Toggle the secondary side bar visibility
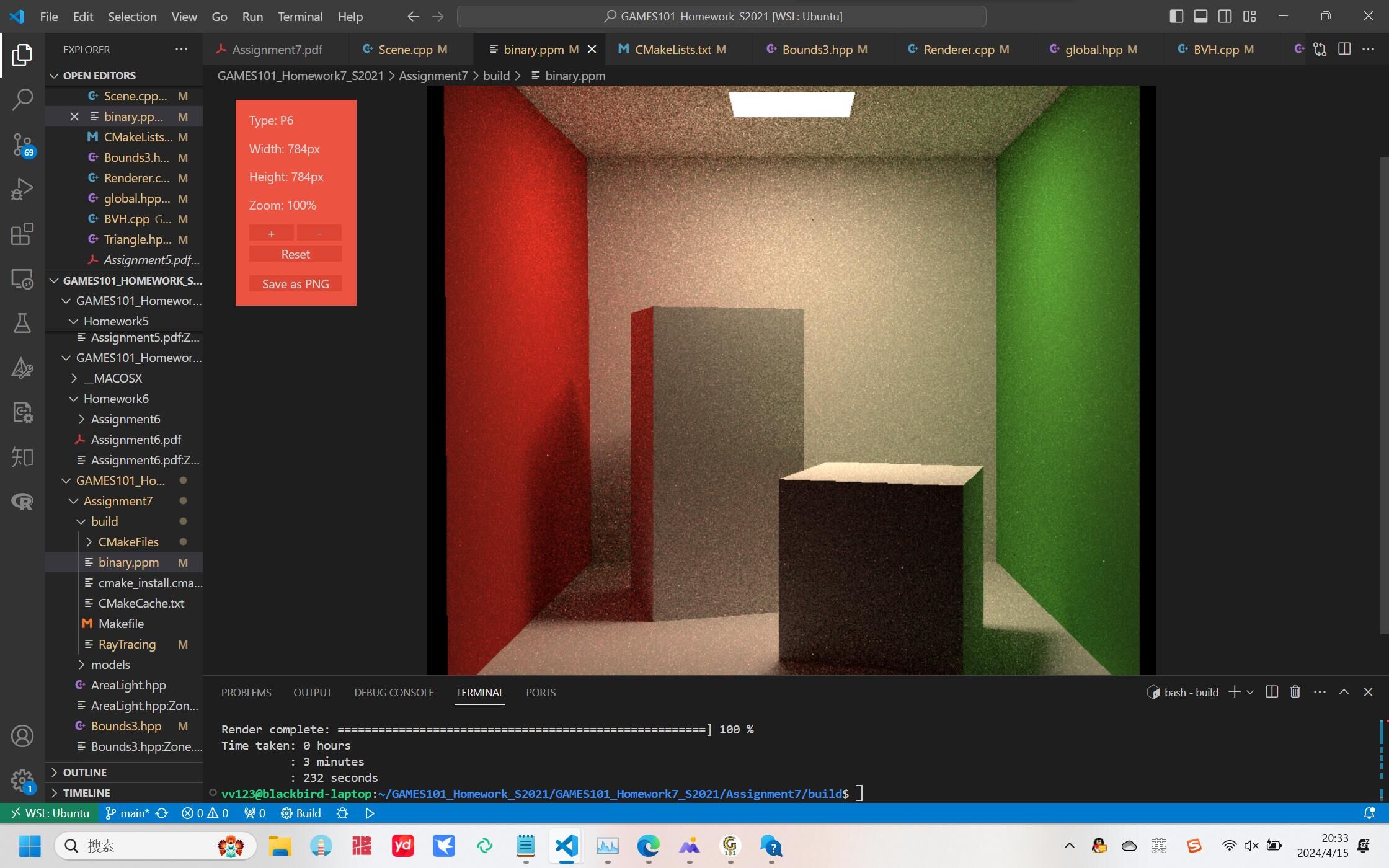This screenshot has width=1389, height=868. [x=1225, y=17]
